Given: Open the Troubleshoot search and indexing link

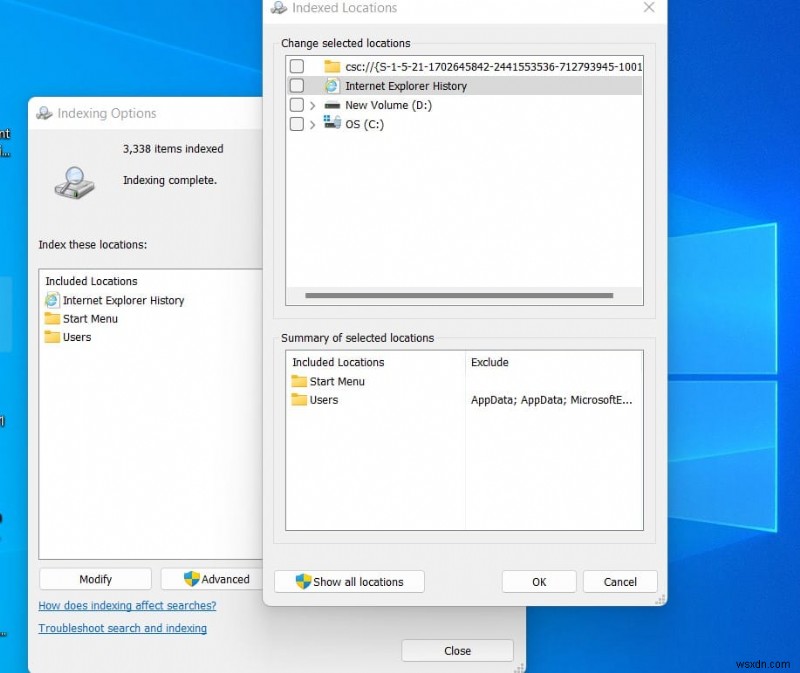Looking at the screenshot, I should pos(121,628).
